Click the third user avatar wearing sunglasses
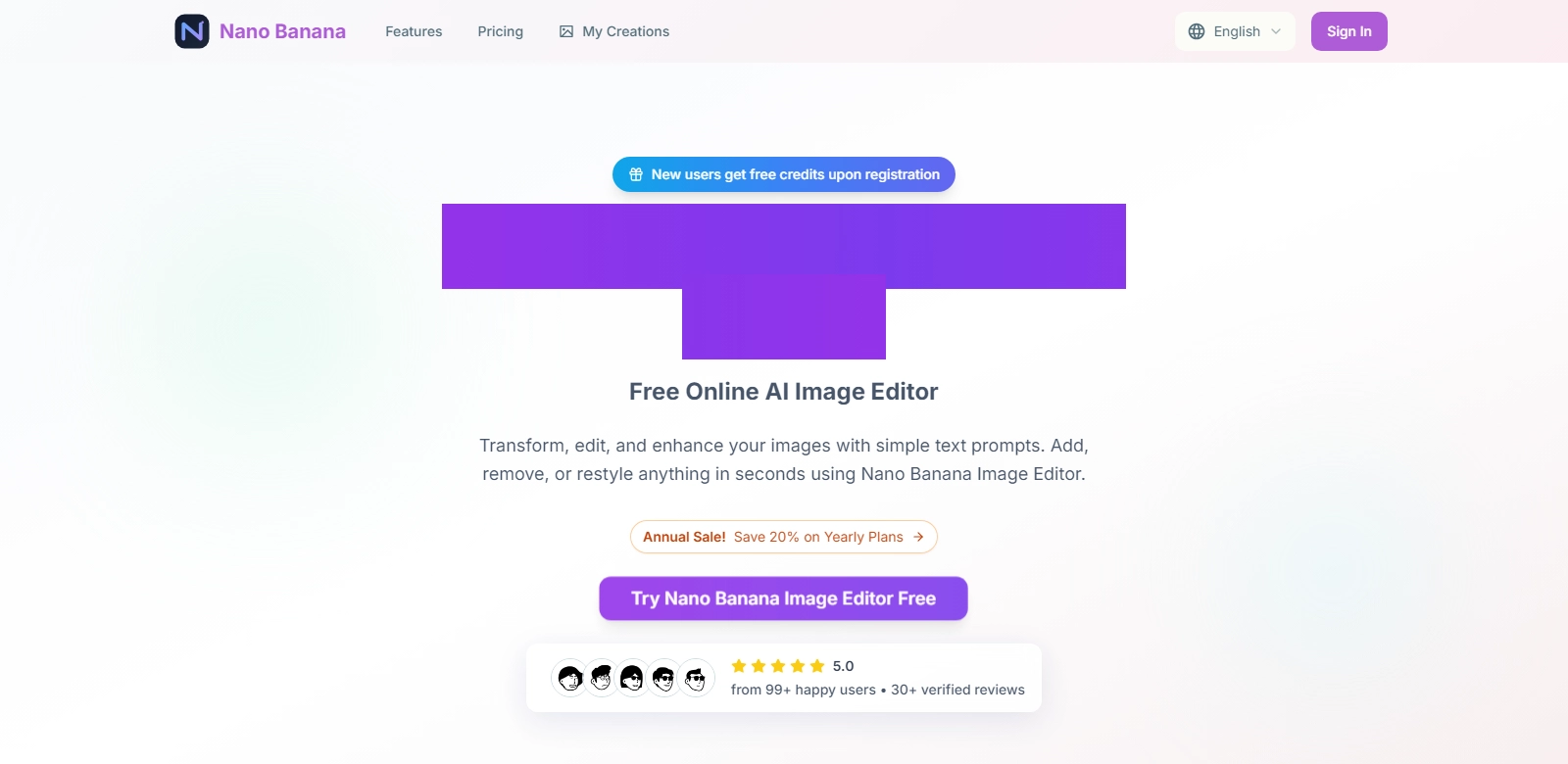This screenshot has height=764, width=1568. (633, 678)
